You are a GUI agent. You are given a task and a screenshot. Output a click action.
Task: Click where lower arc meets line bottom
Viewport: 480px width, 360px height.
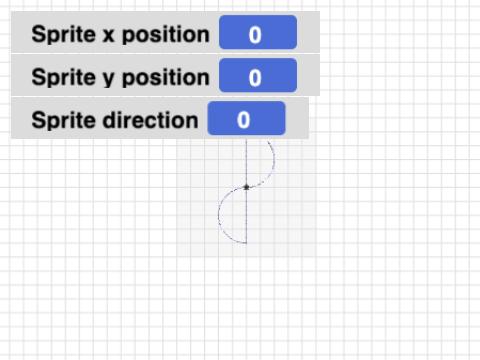[246, 243]
